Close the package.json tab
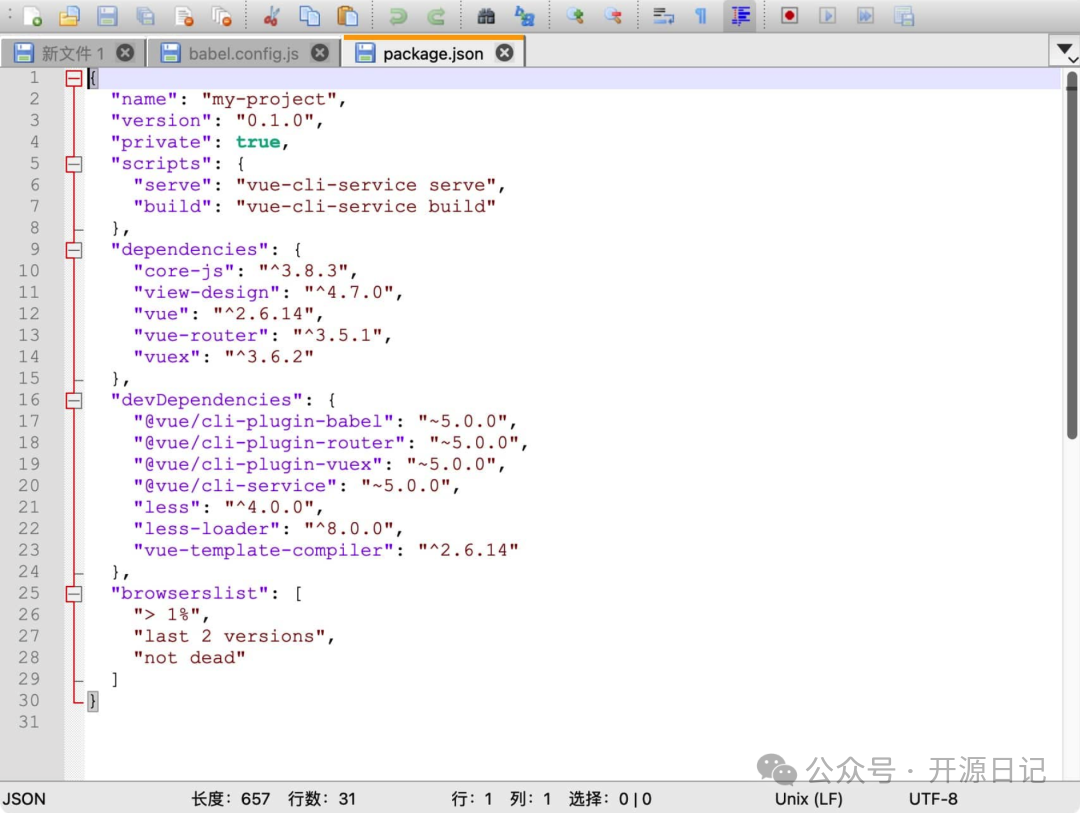Screen dimensions: 1080x813 click(x=505, y=52)
